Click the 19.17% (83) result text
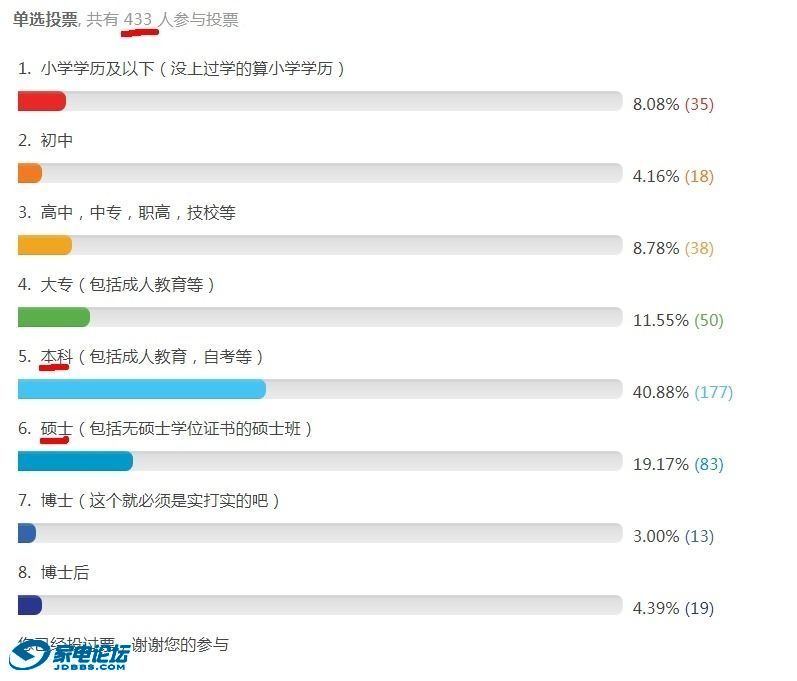The image size is (797, 681). click(x=677, y=464)
